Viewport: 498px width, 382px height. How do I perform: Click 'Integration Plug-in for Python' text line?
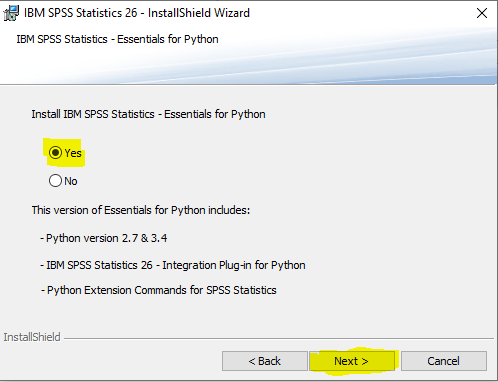pyautogui.click(x=173, y=265)
